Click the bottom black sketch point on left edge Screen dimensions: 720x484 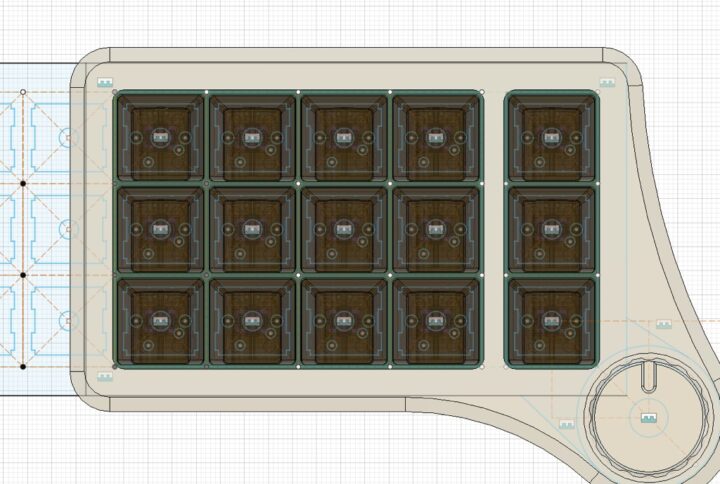(x=22, y=367)
